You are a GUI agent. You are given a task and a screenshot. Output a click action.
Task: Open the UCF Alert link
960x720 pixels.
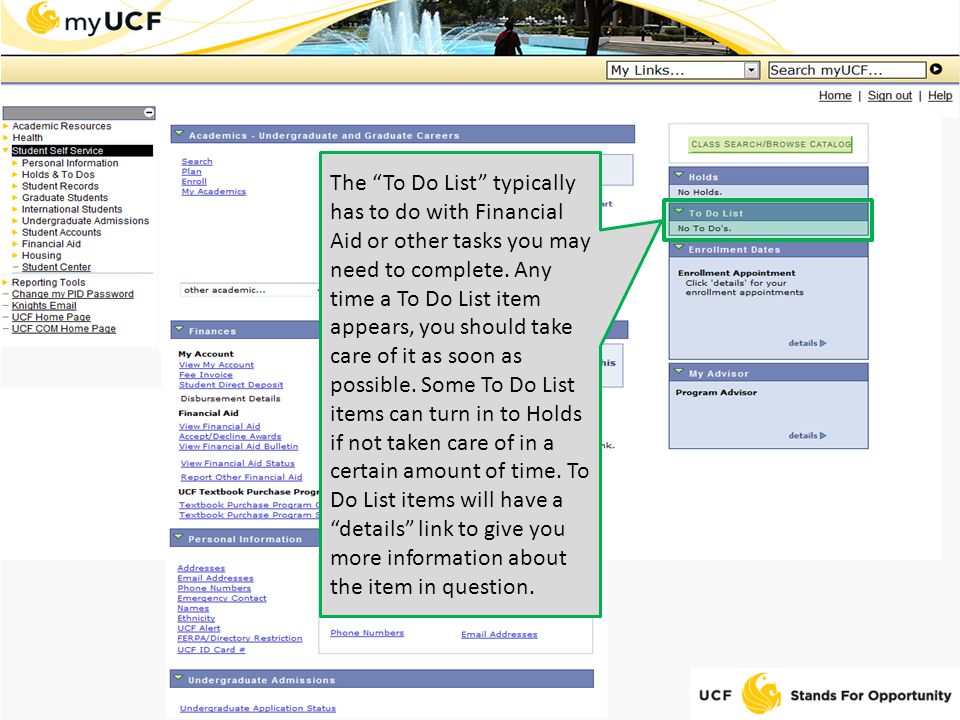(198, 629)
